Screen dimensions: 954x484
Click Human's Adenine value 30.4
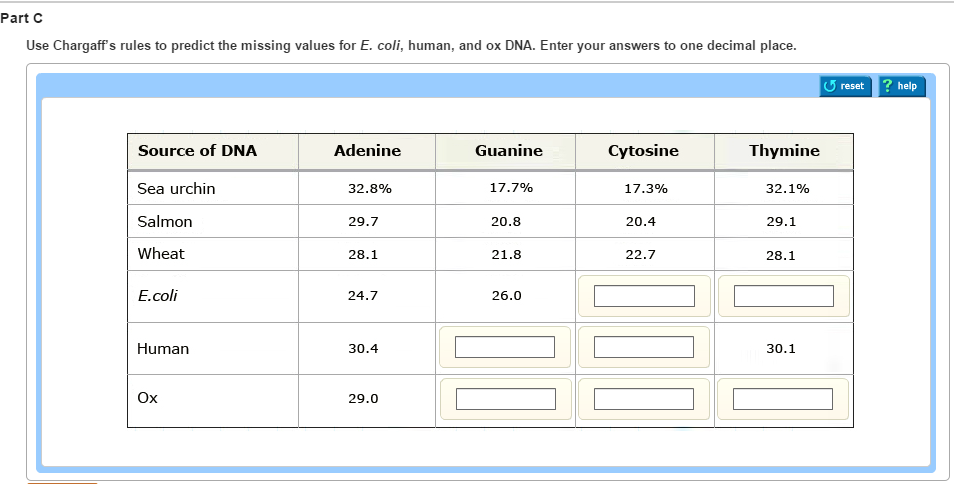363,349
